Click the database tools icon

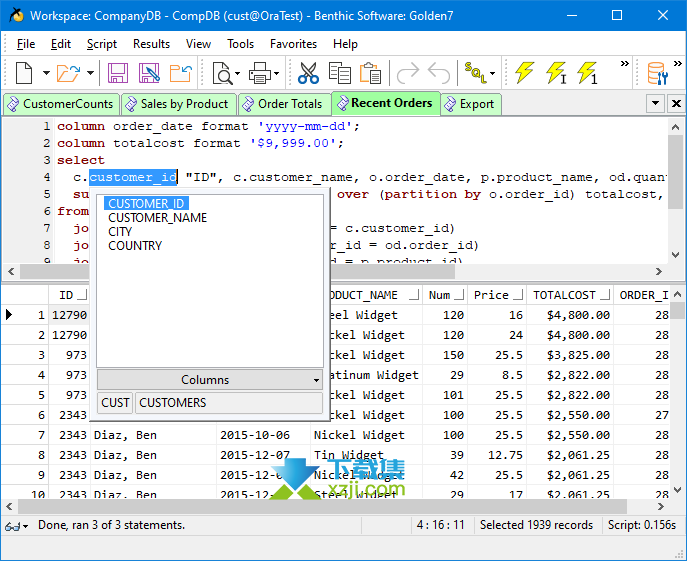point(657,73)
